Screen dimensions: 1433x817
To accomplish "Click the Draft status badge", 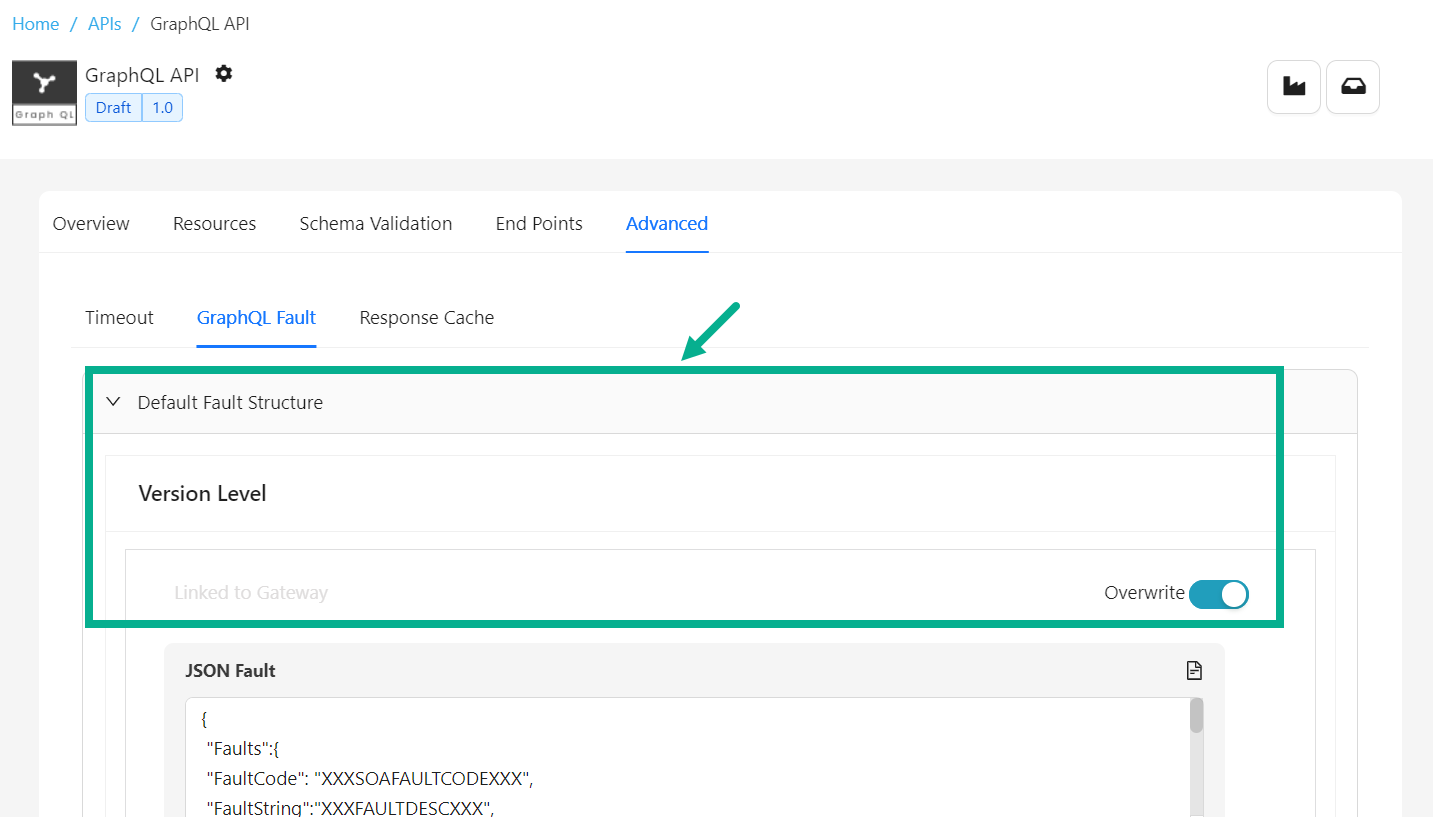I will click(x=114, y=108).
